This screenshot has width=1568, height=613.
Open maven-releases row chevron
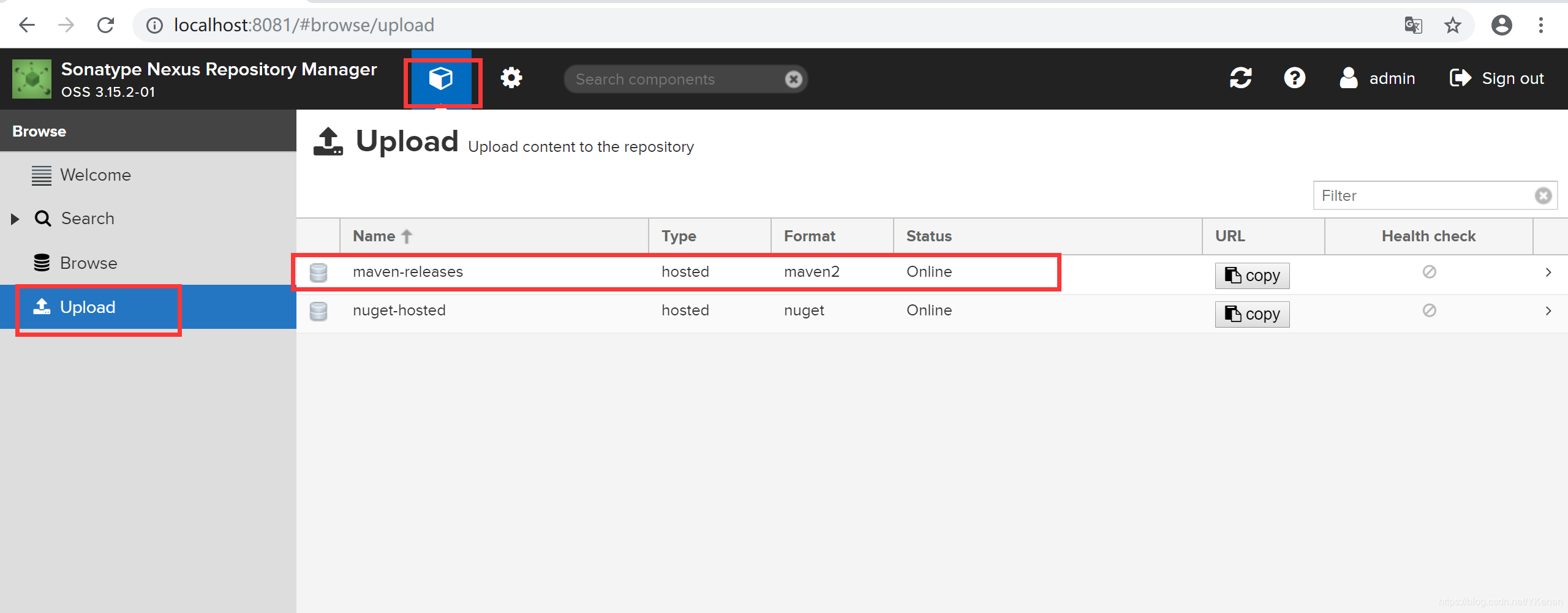tap(1548, 273)
